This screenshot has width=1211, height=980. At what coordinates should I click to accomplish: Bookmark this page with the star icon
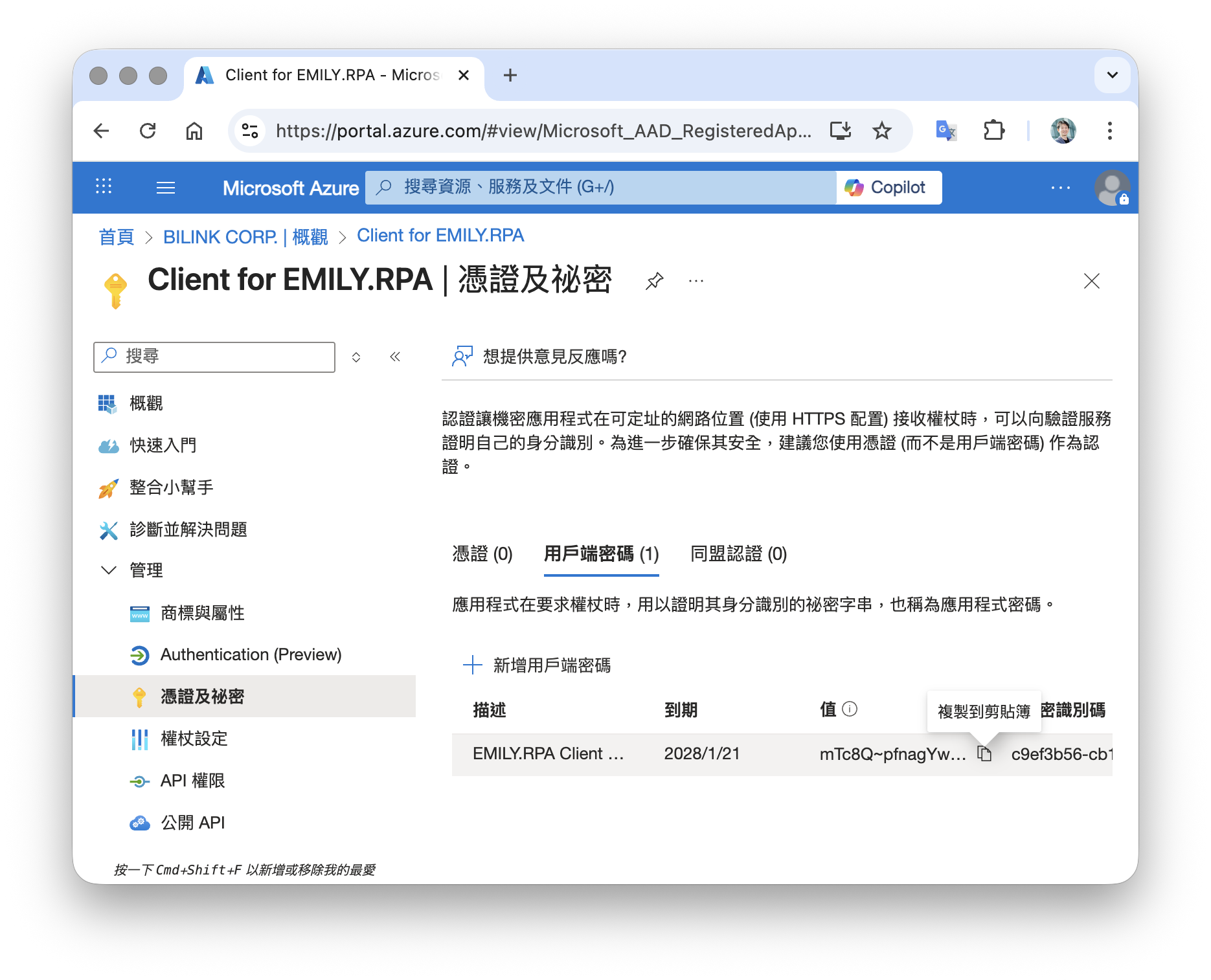click(881, 131)
